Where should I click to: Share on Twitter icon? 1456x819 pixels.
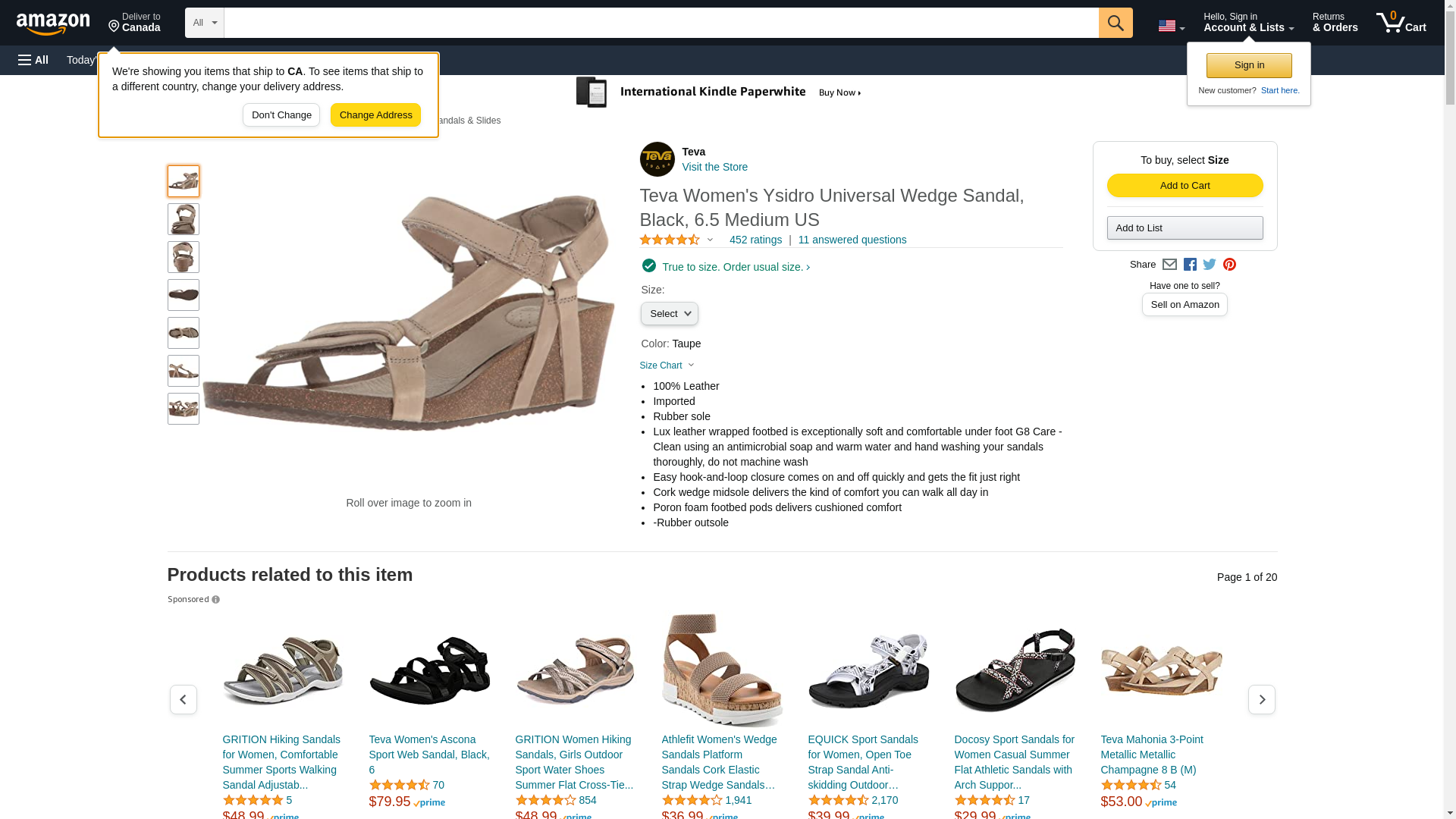tap(1210, 265)
